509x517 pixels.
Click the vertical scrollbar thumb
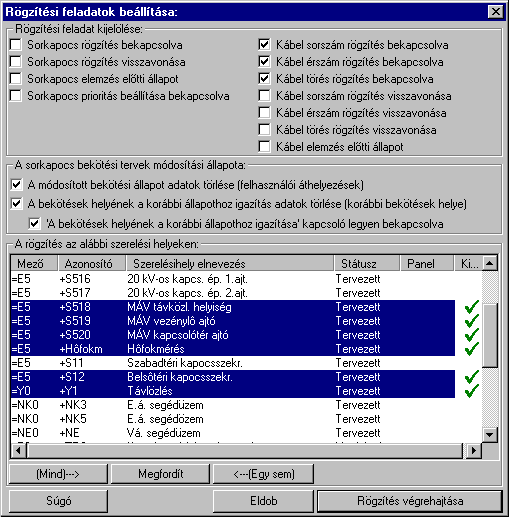click(x=490, y=335)
